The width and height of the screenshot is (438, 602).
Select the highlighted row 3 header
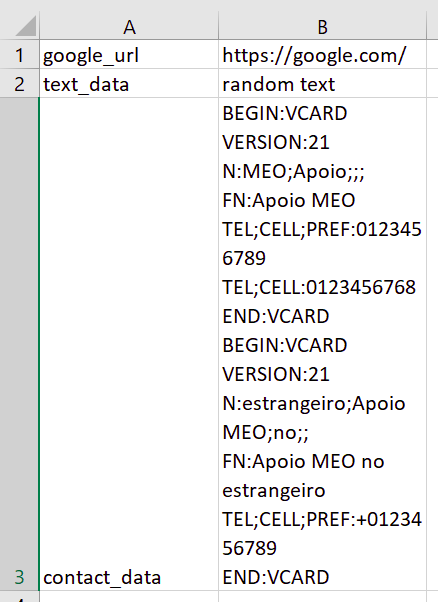point(19,344)
